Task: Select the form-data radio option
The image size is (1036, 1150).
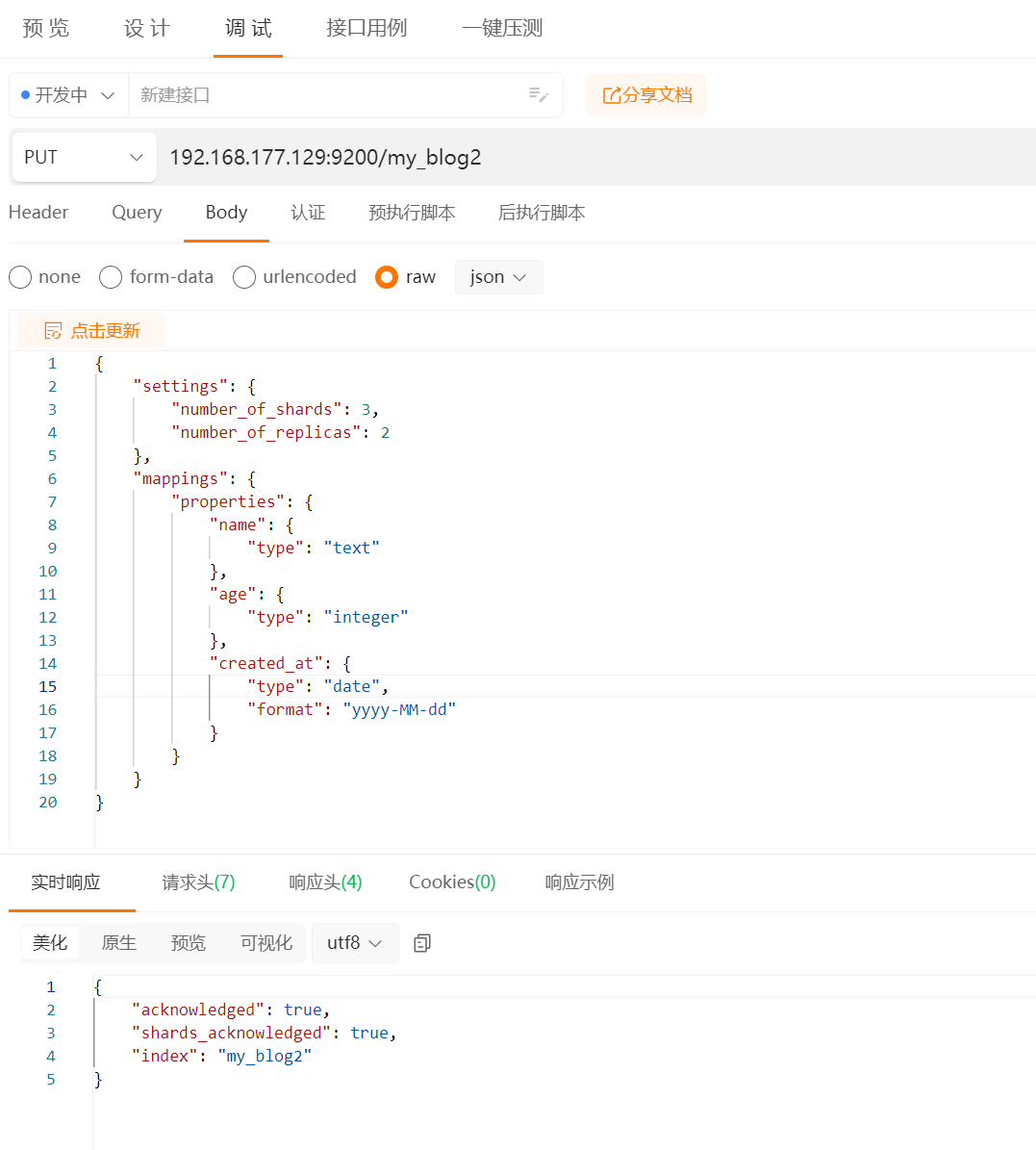Action: click(x=111, y=277)
